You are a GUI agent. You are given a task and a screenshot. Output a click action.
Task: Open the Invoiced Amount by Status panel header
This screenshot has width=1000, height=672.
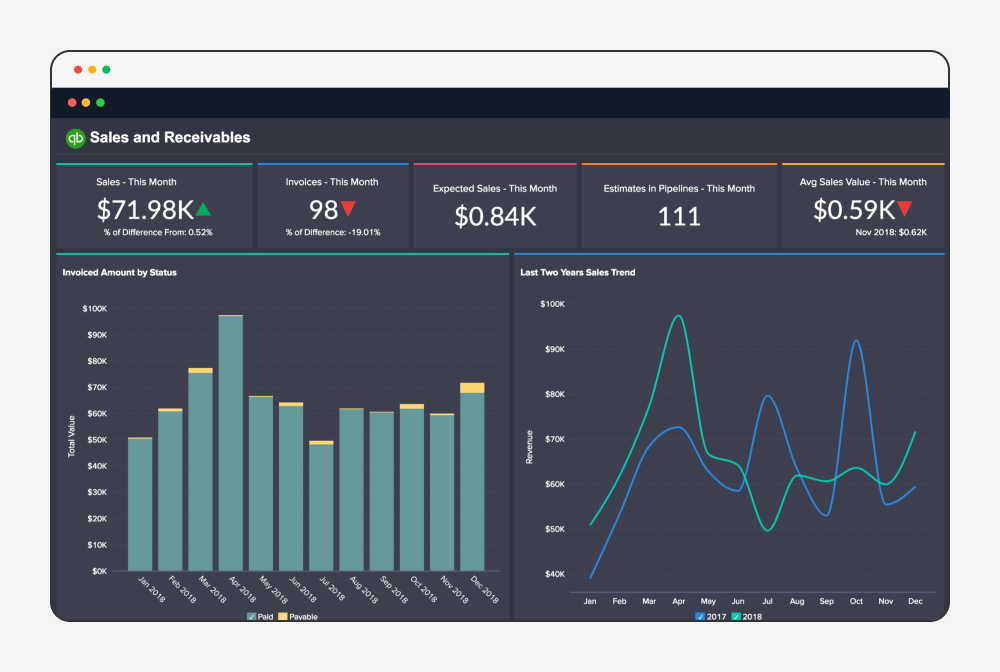[x=119, y=272]
